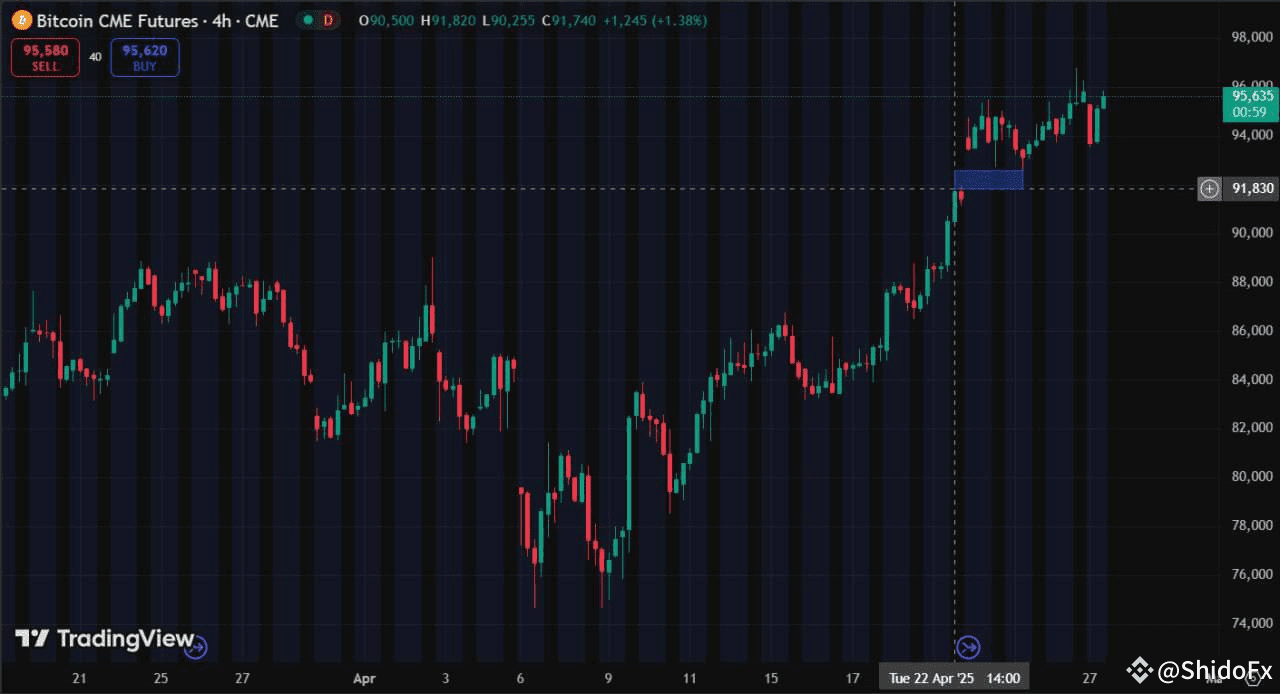Click the hexagon icon in the bottom-right corner
Viewport: 1280px width, 694px height.
(1254, 677)
